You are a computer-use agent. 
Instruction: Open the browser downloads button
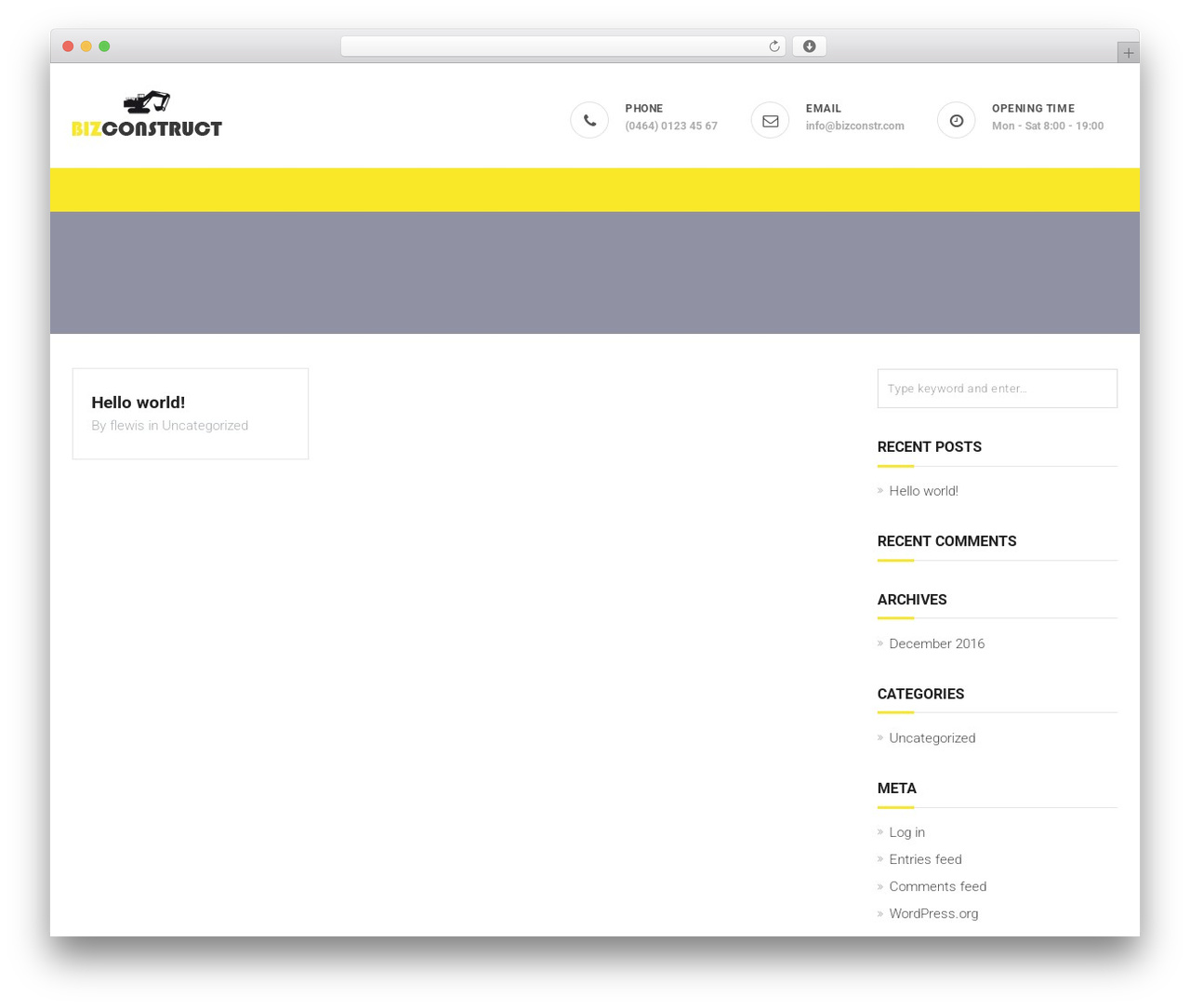pyautogui.click(x=809, y=46)
